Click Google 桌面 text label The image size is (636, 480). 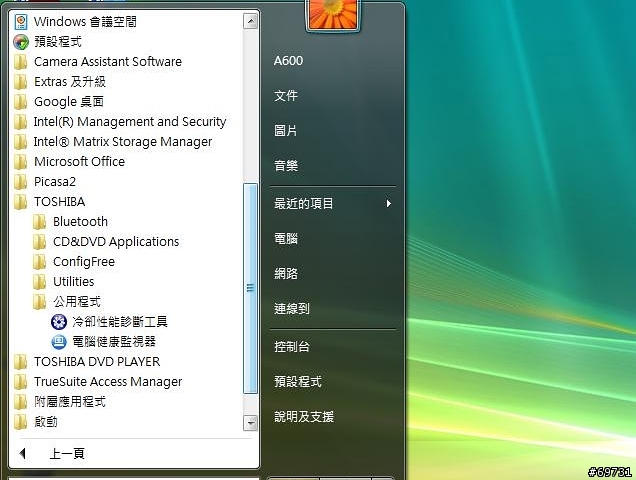click(x=69, y=102)
